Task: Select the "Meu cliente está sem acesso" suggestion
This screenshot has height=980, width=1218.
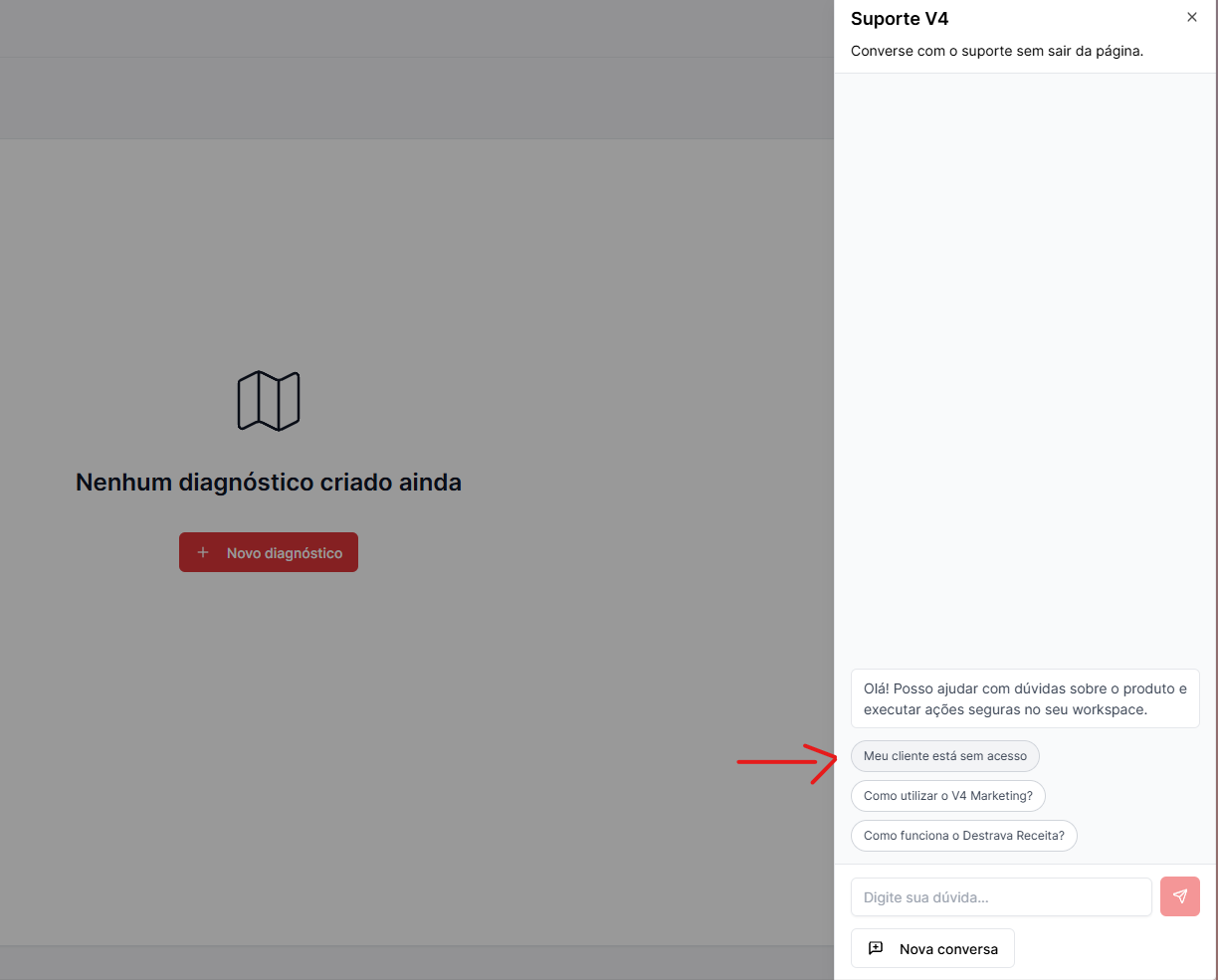Action: (x=945, y=756)
